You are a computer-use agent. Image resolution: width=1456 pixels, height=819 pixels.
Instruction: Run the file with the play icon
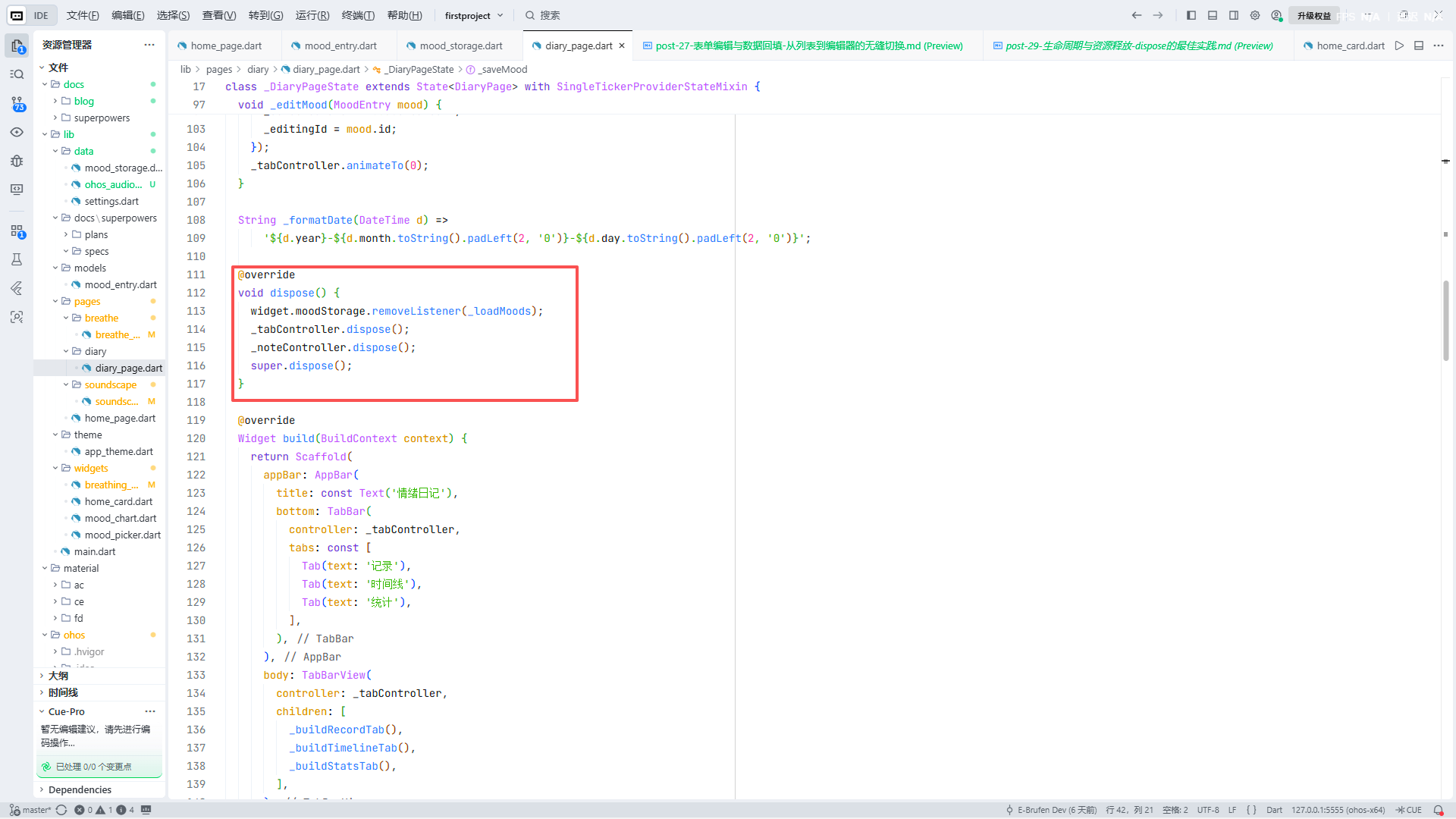pyautogui.click(x=1399, y=45)
